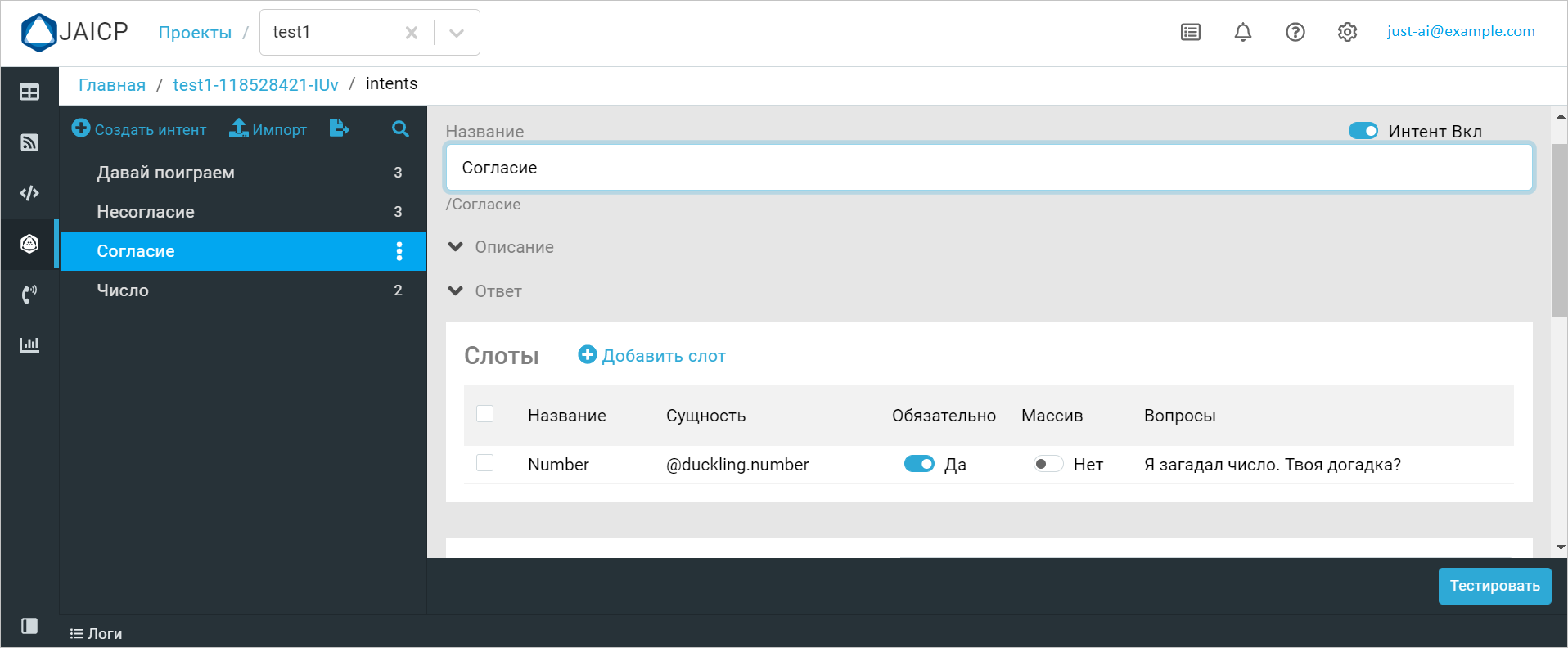Click Создать интент
Screen dimensions: 1568x648
pos(139,129)
